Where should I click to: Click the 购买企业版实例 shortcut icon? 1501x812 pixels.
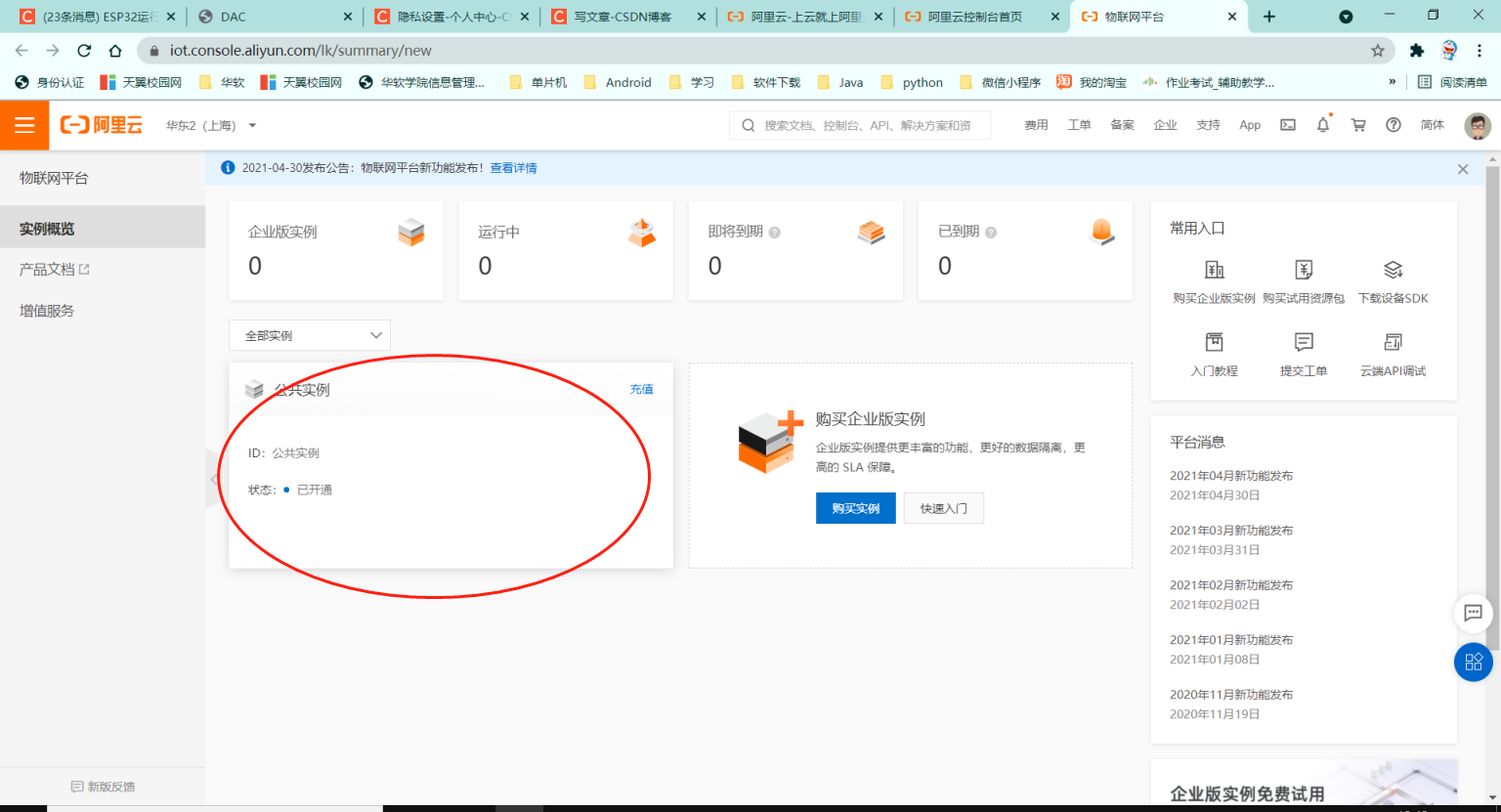click(x=1215, y=270)
